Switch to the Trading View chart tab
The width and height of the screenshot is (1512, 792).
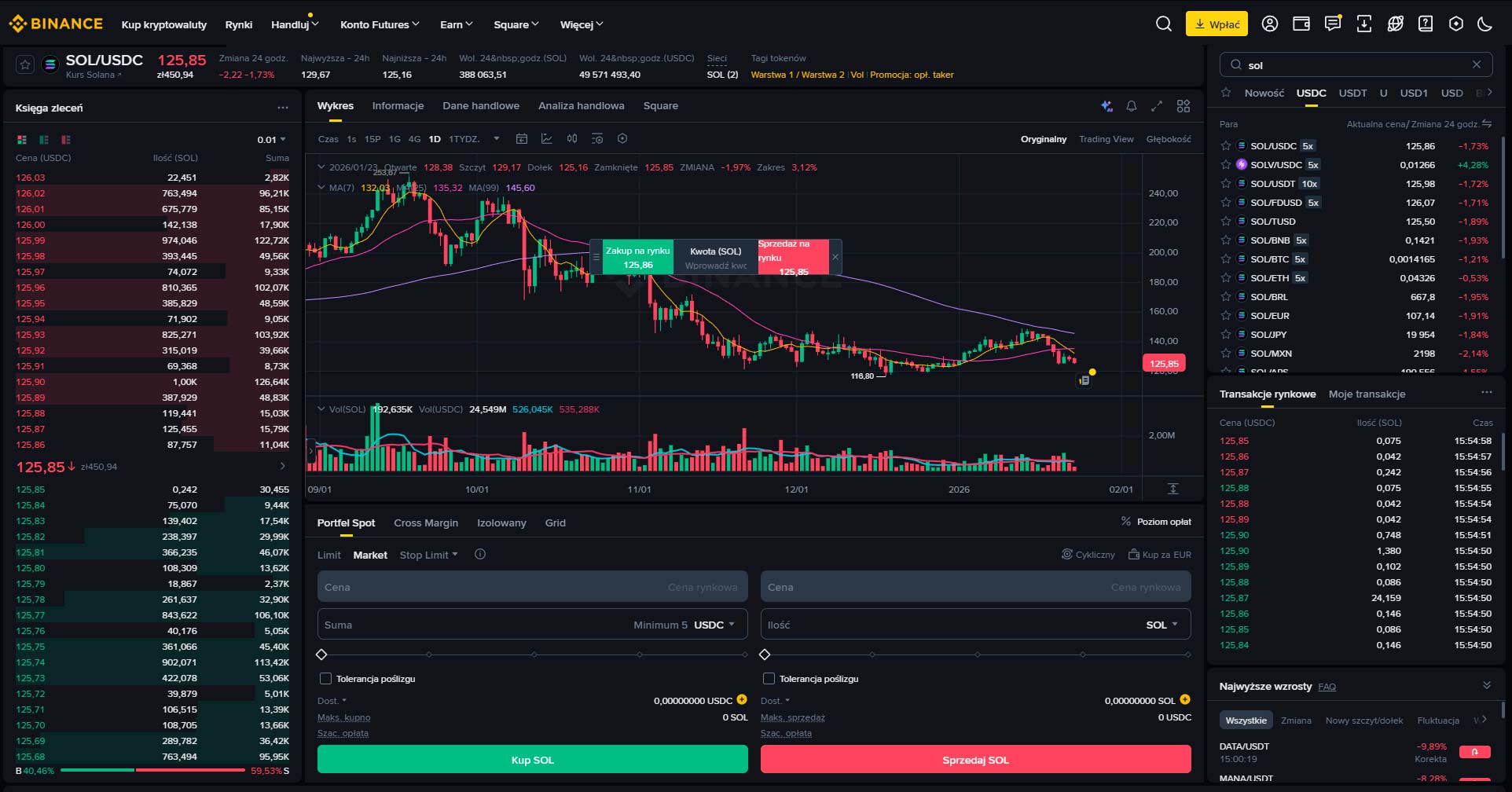[x=1106, y=139]
